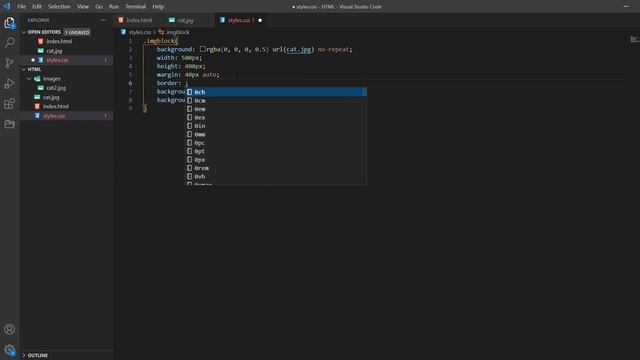640x360 pixels.
Task: Open the Source Control view
Action: (x=9, y=63)
